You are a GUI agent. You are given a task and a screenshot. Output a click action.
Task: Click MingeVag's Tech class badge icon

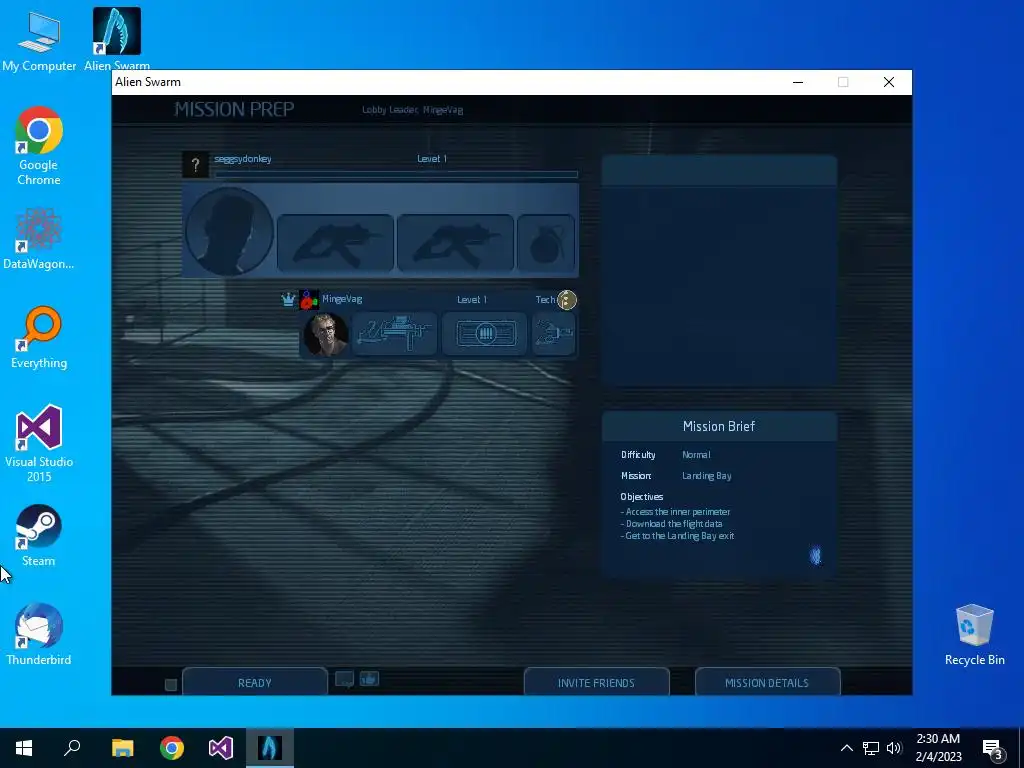[567, 300]
